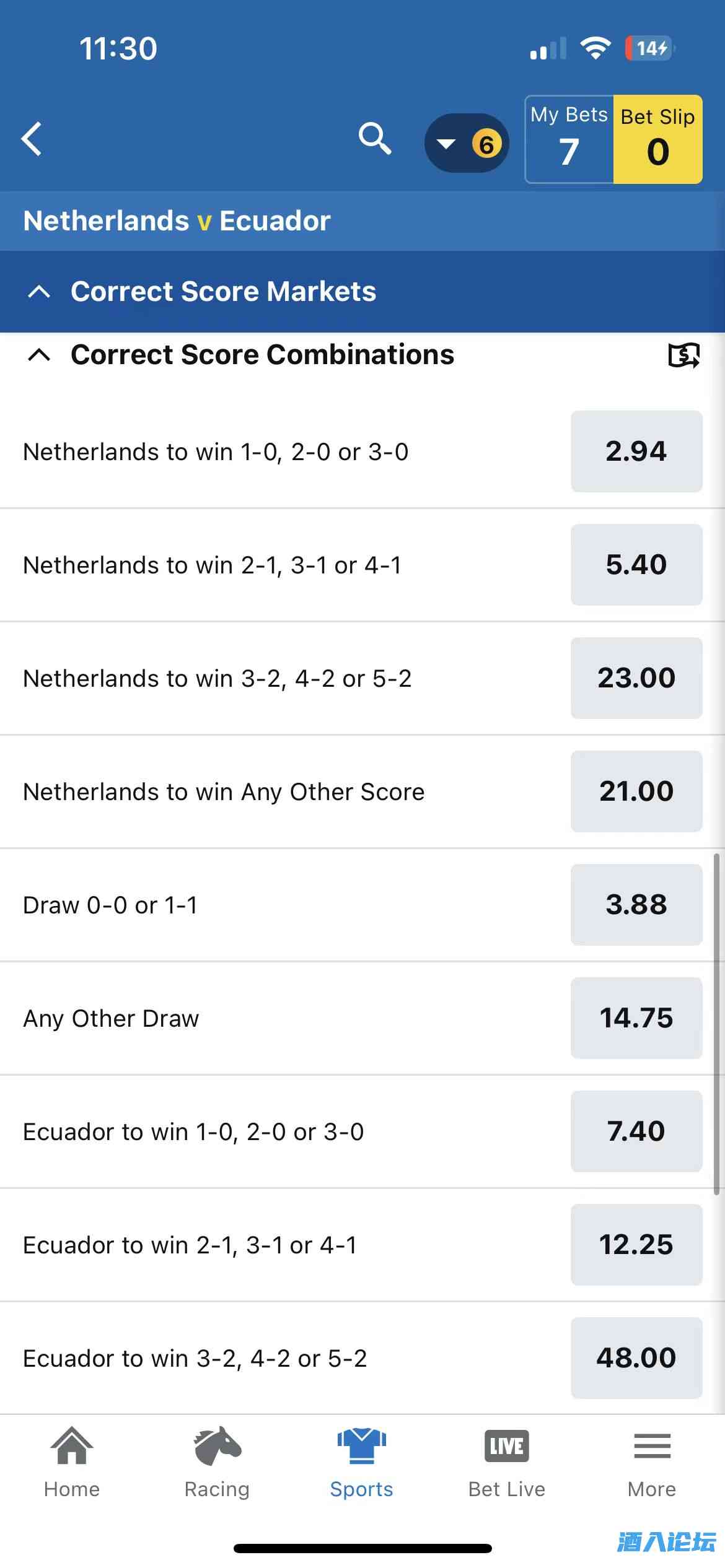Open Racing horse icon tab

pyautogui.click(x=217, y=1463)
